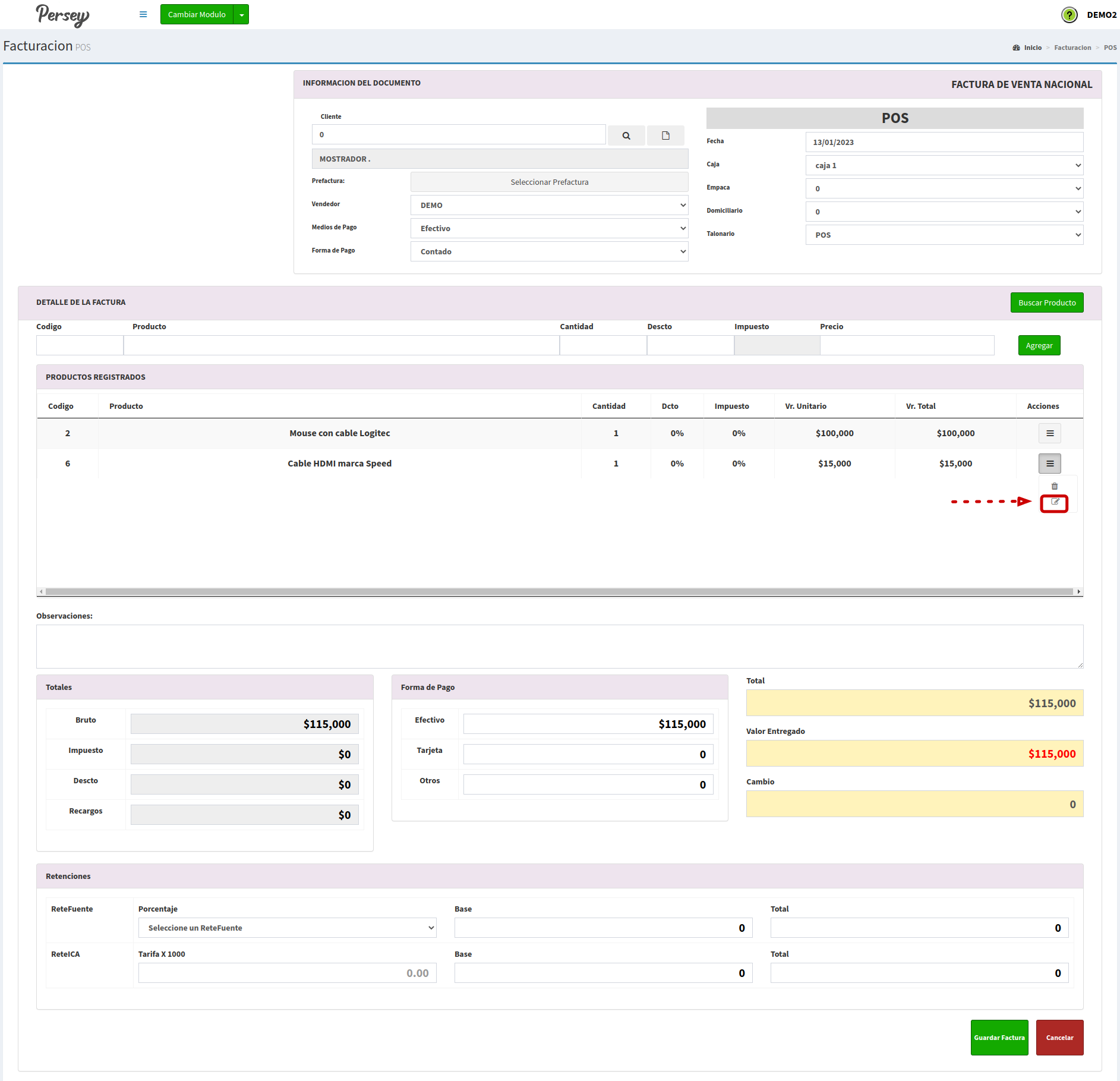Go to Inicio in the breadcrumb

click(1032, 48)
